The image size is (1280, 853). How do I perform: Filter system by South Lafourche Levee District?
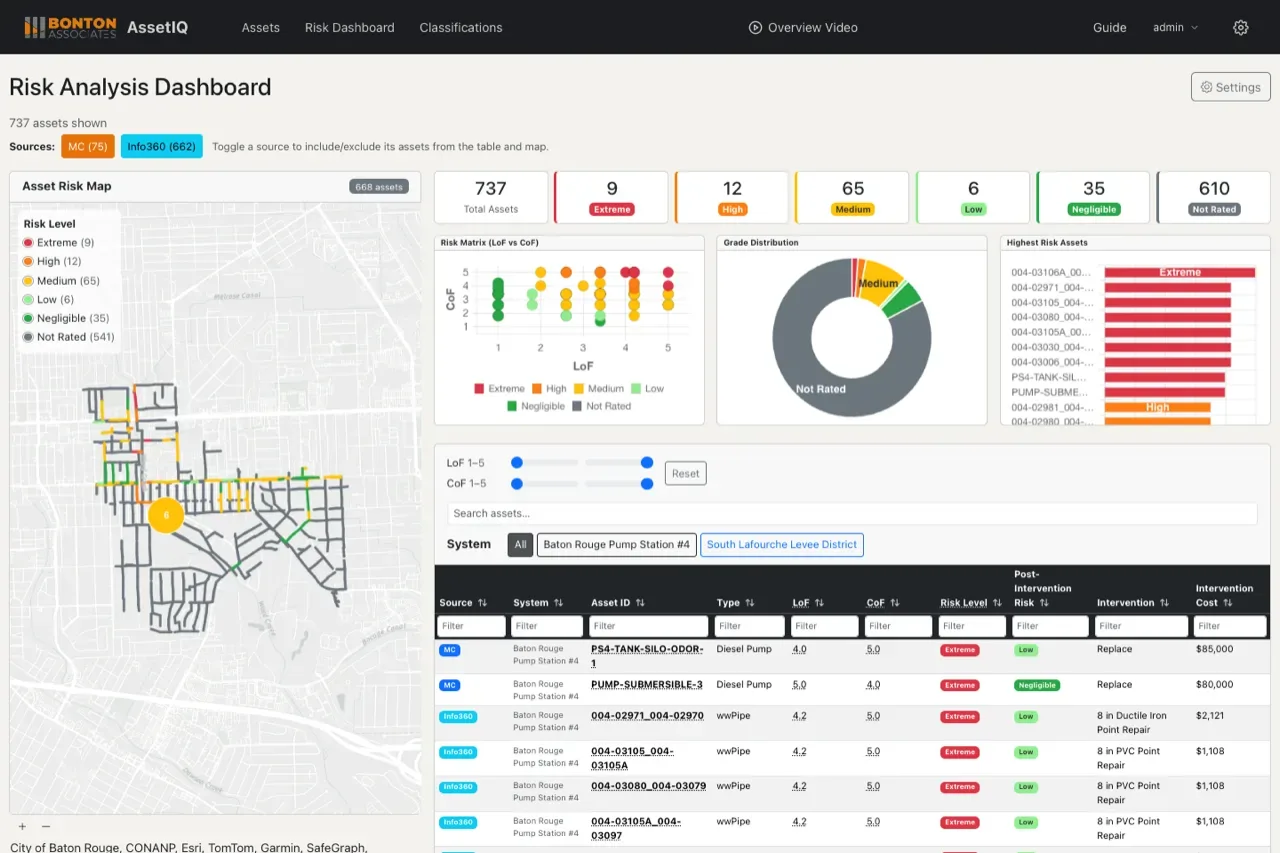point(782,545)
